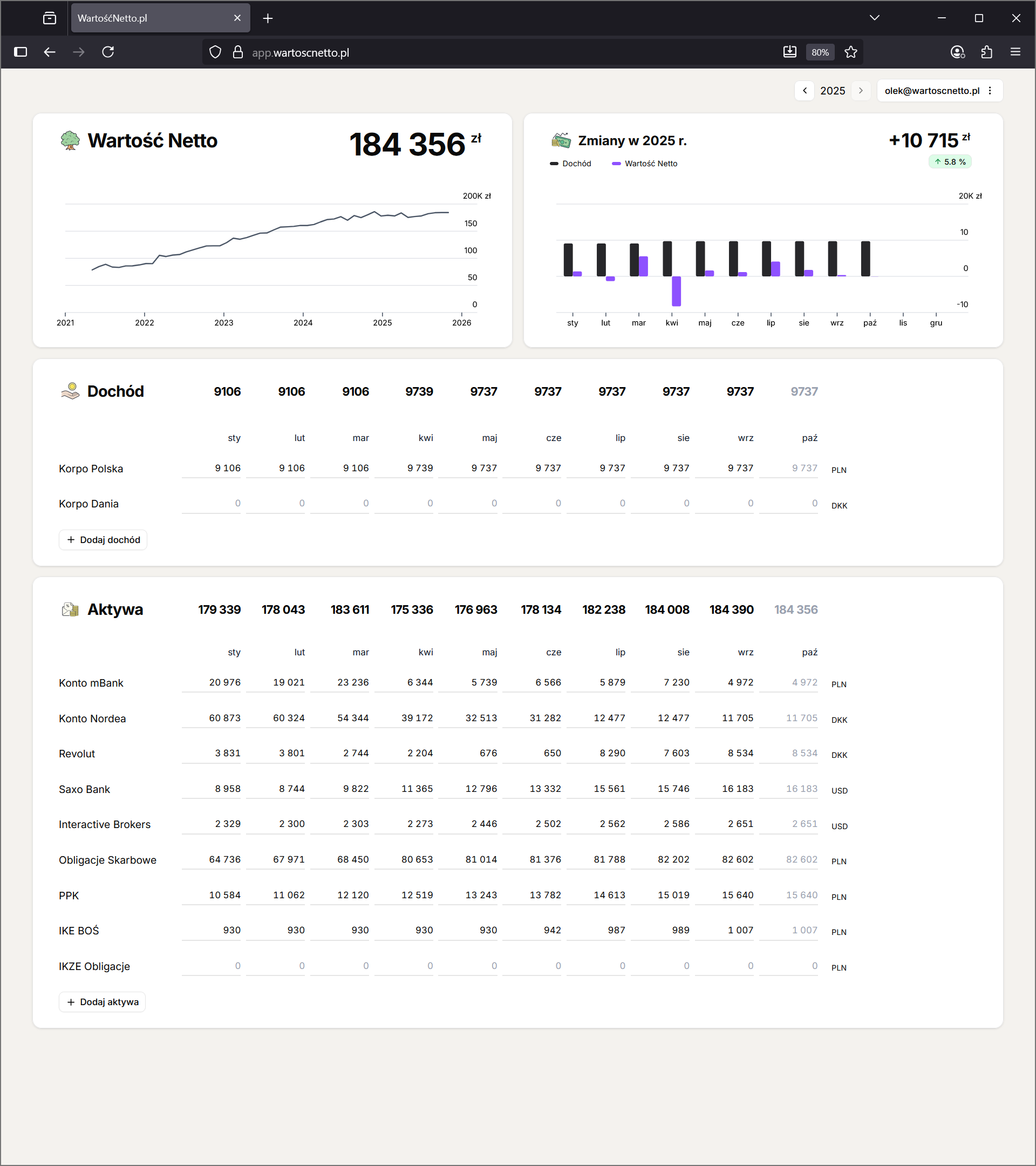Click the Zmiany money stack icon
Screen dimensions: 1036x1166
coord(561,140)
